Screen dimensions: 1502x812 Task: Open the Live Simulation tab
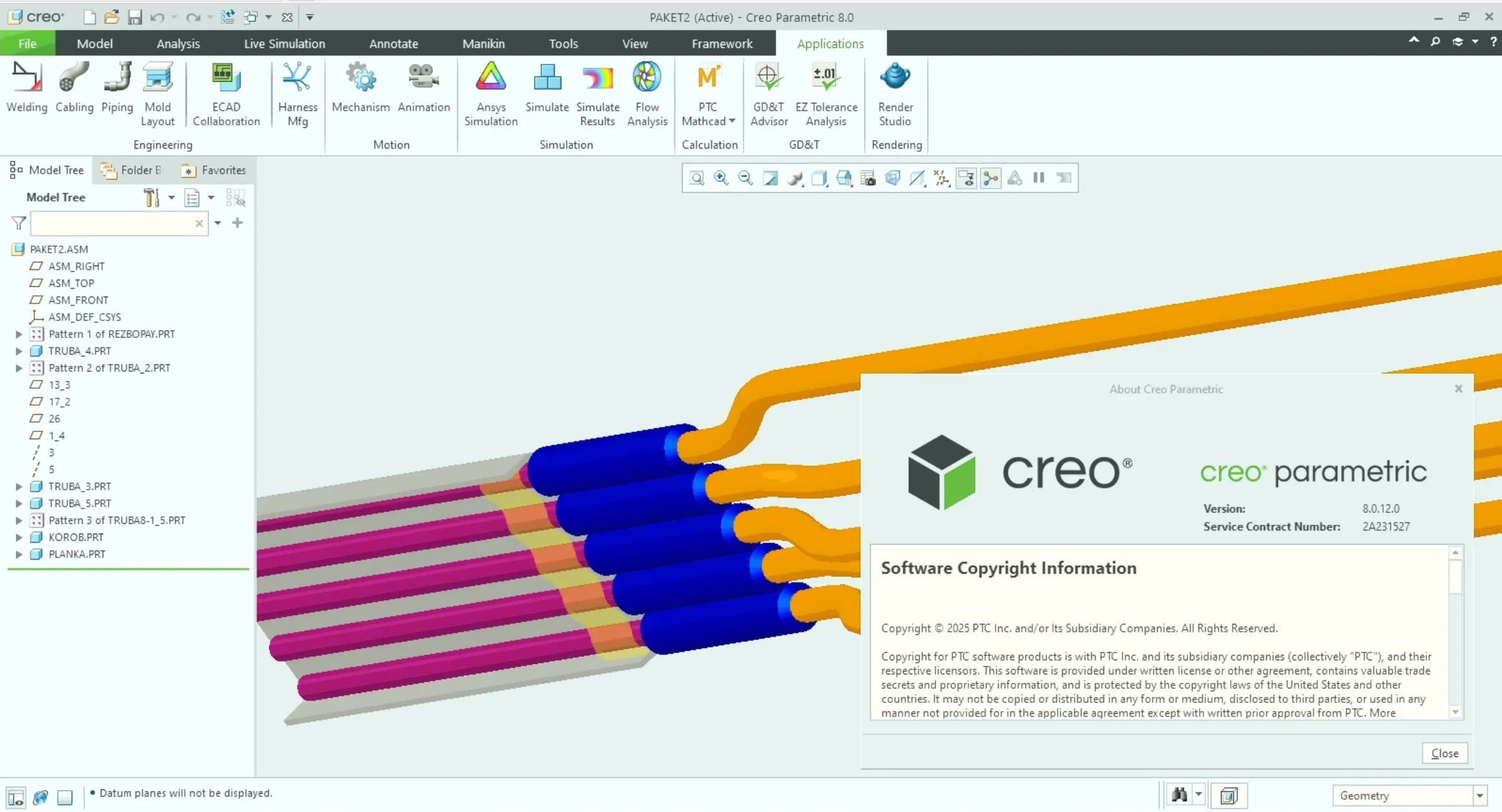(284, 43)
